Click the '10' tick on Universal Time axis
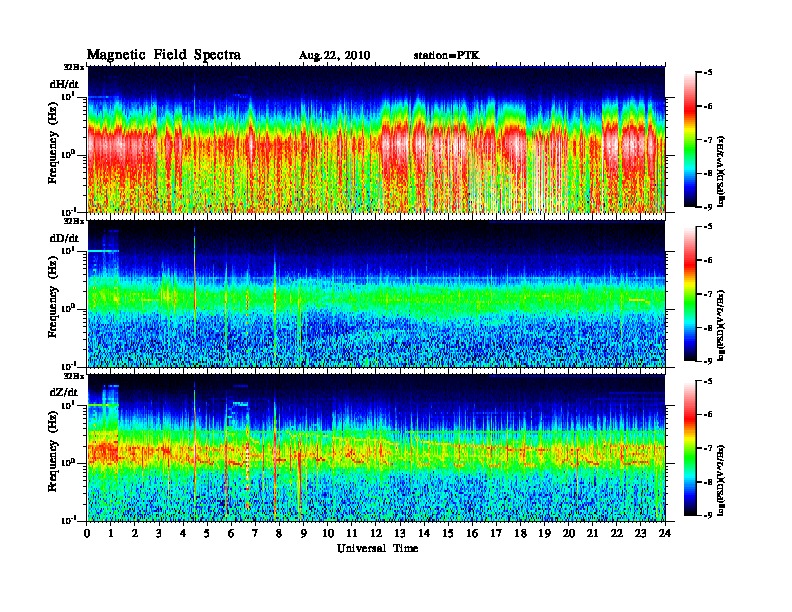The image size is (792, 612). (328, 534)
